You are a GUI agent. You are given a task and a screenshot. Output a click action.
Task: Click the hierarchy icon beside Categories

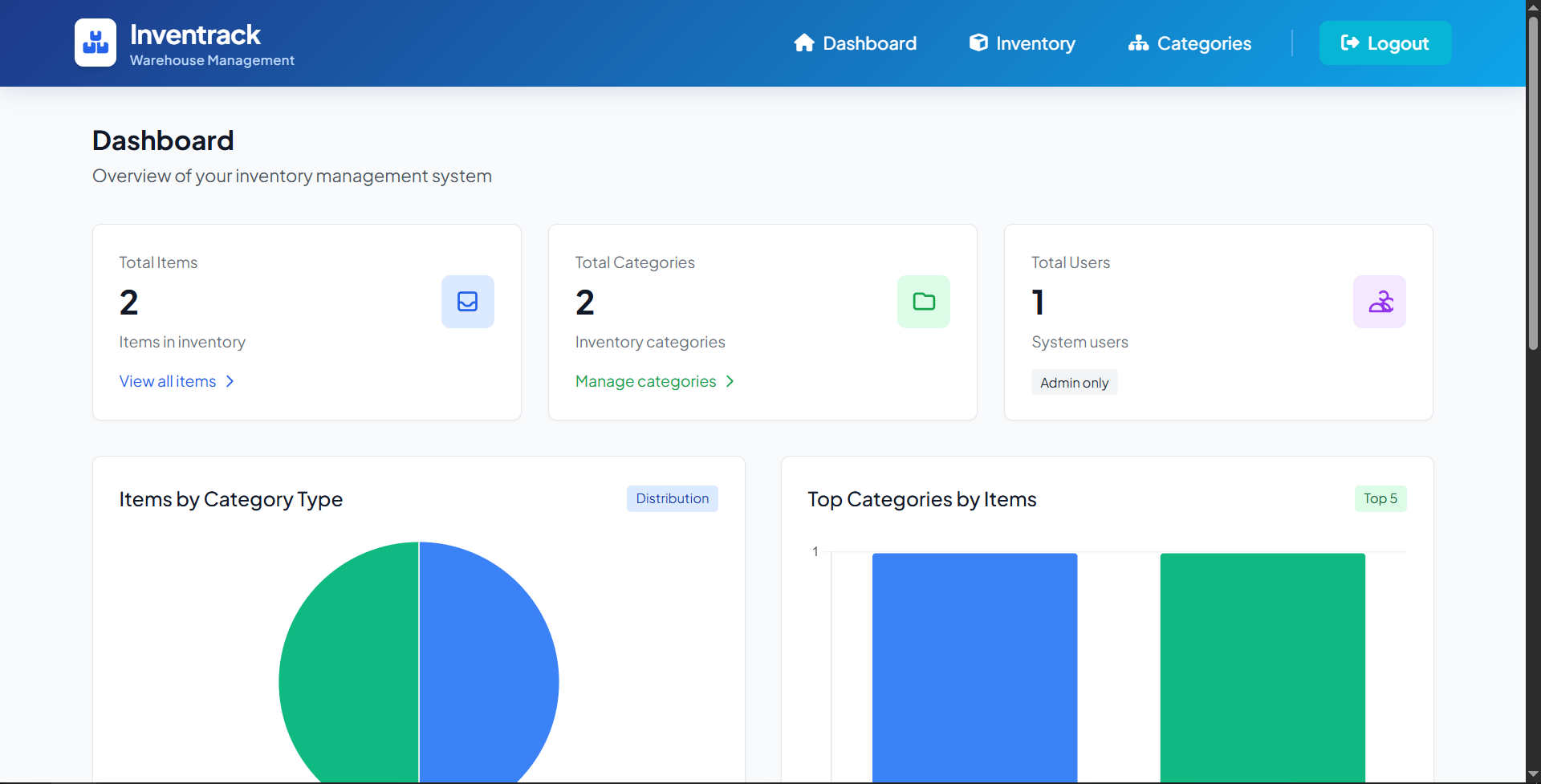(1138, 43)
